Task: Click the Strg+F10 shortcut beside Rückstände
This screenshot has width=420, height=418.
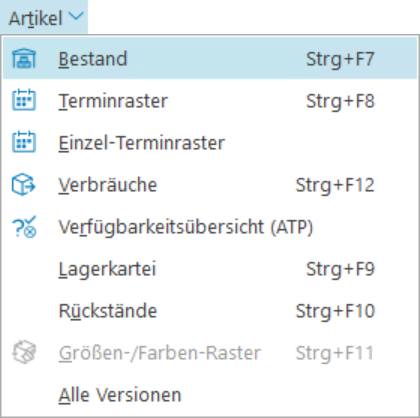Action: coord(335,311)
